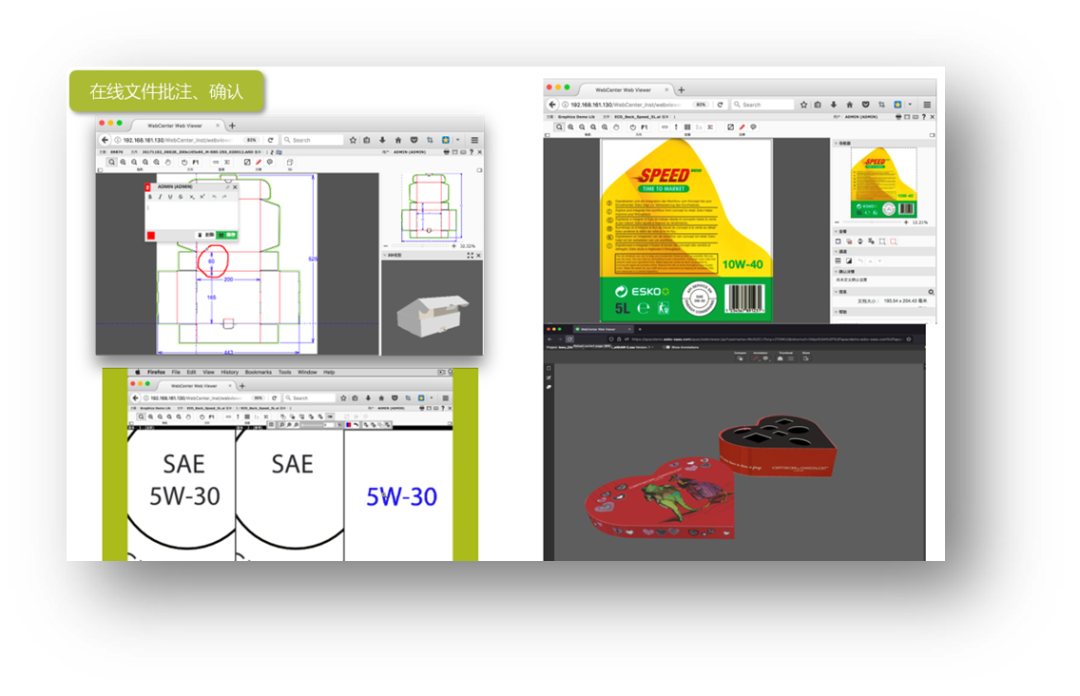Select the red pencil tool in SPEED label viewer
Image resolution: width=1080 pixels, height=696 pixels.
pos(742,127)
